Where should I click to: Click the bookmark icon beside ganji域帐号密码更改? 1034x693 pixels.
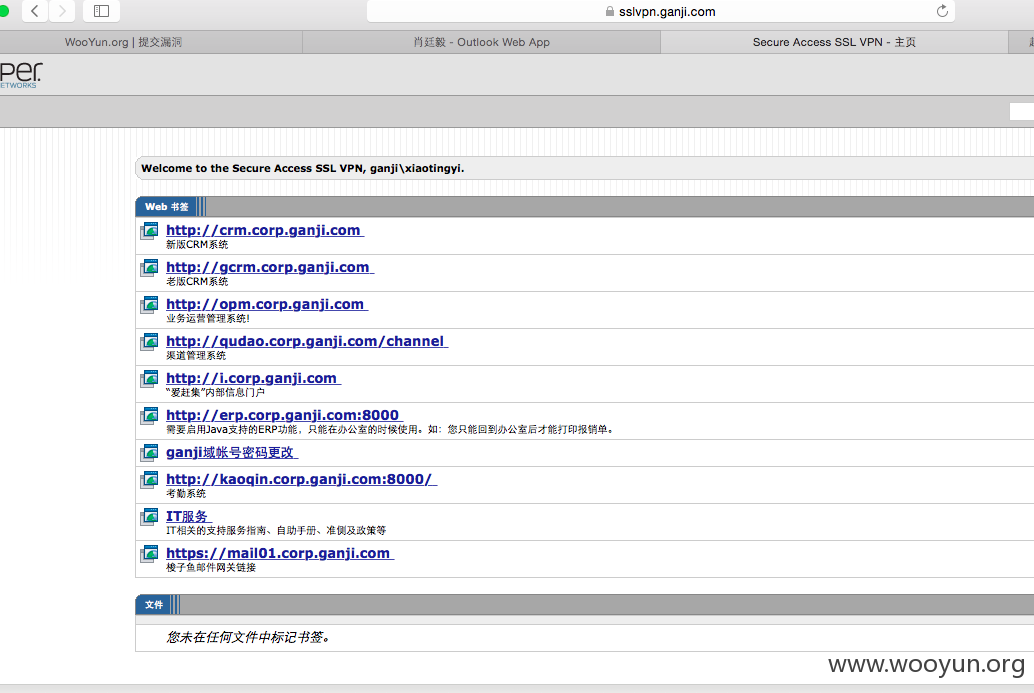point(149,453)
